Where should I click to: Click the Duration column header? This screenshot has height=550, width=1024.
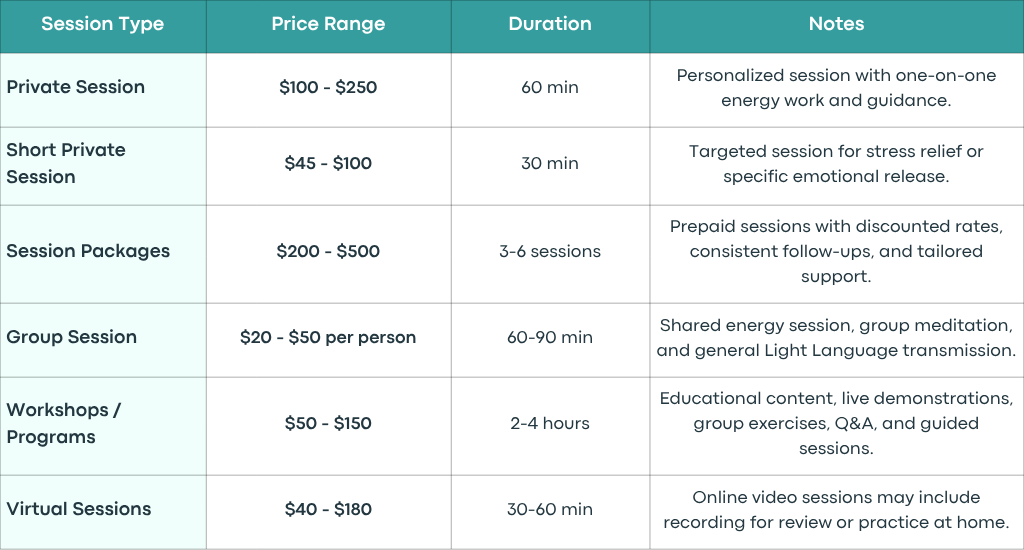click(x=550, y=24)
